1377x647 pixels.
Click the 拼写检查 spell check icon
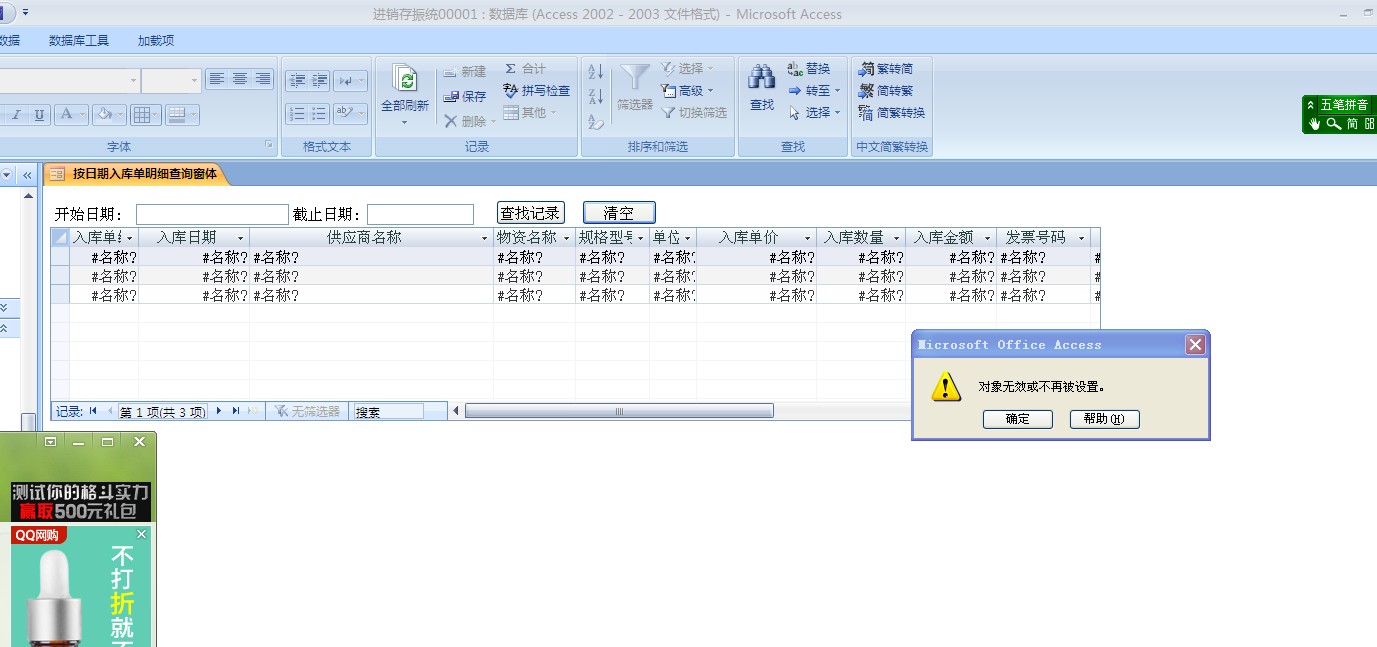point(511,91)
